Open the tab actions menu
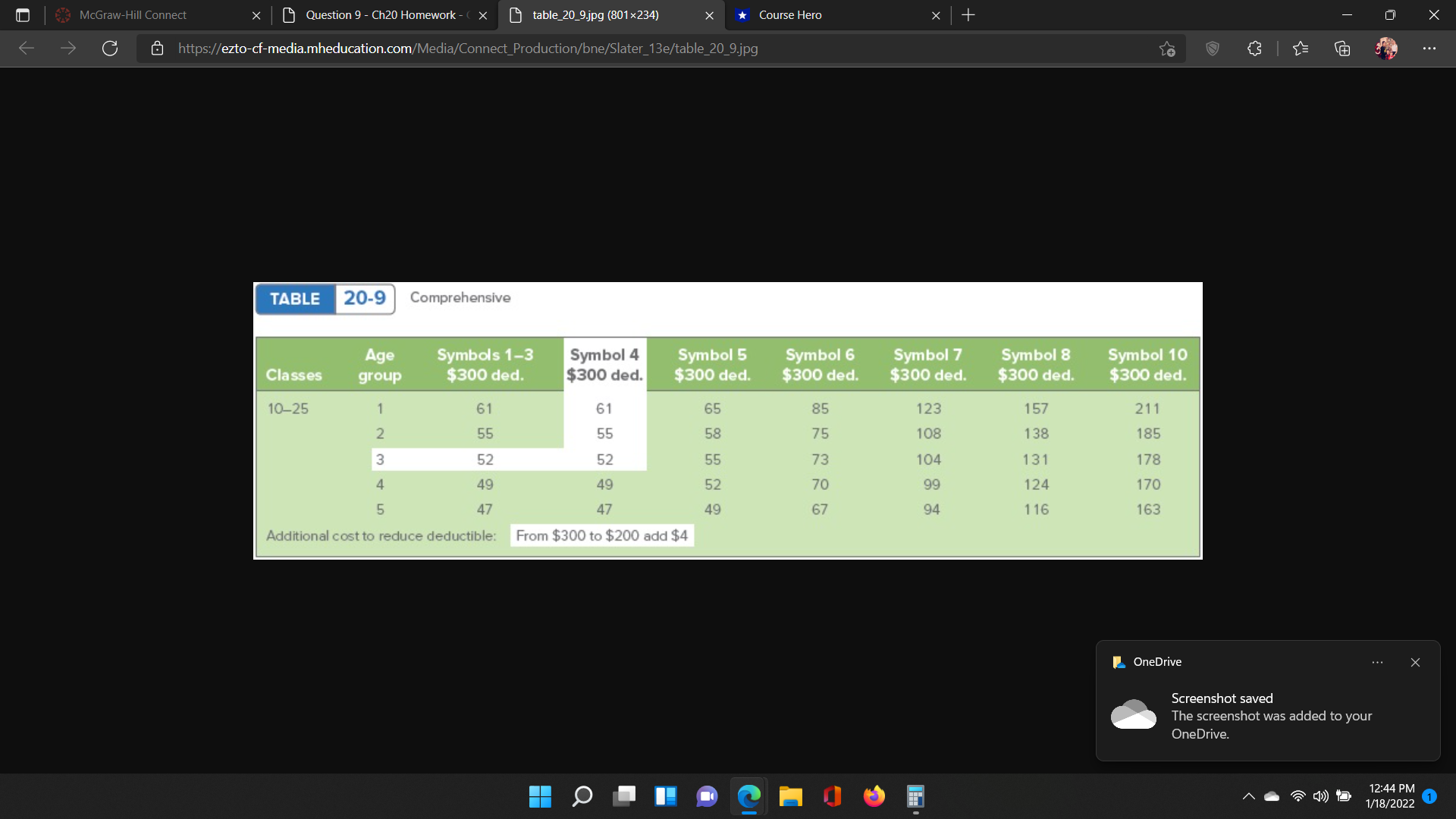This screenshot has height=819, width=1456. click(x=23, y=14)
